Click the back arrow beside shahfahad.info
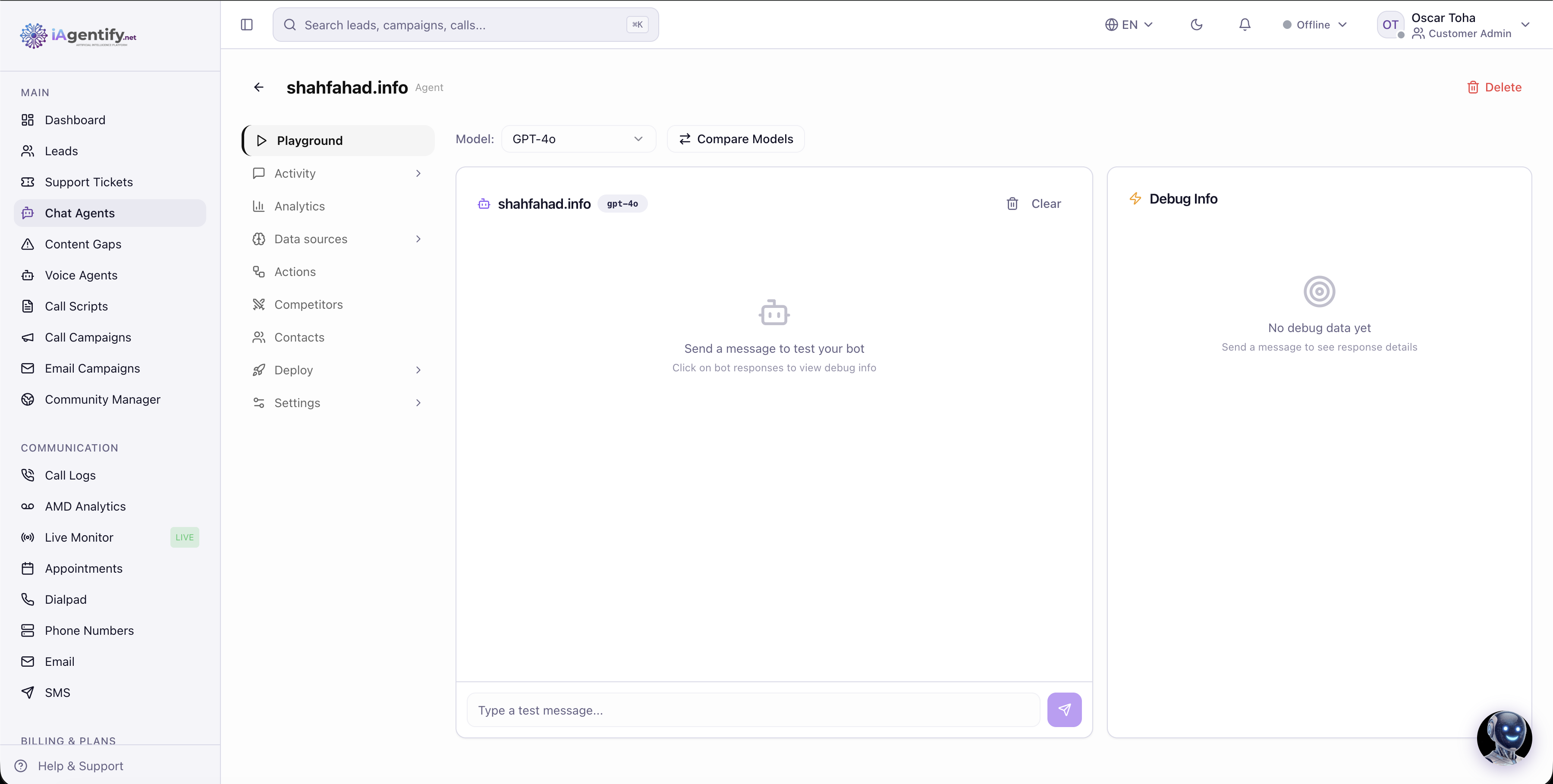This screenshot has width=1553, height=784. coord(259,88)
